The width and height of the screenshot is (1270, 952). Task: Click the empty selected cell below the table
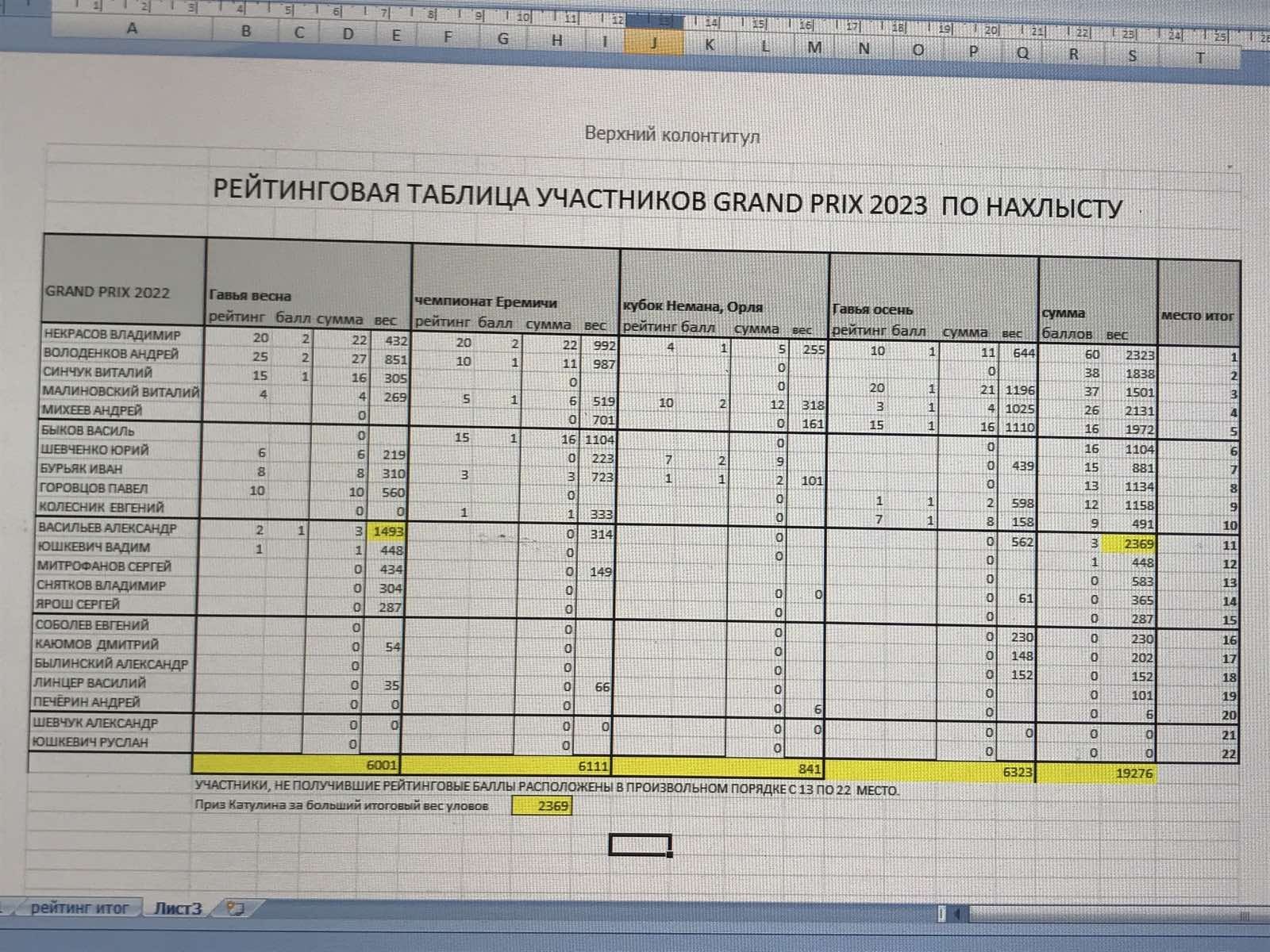(640, 845)
